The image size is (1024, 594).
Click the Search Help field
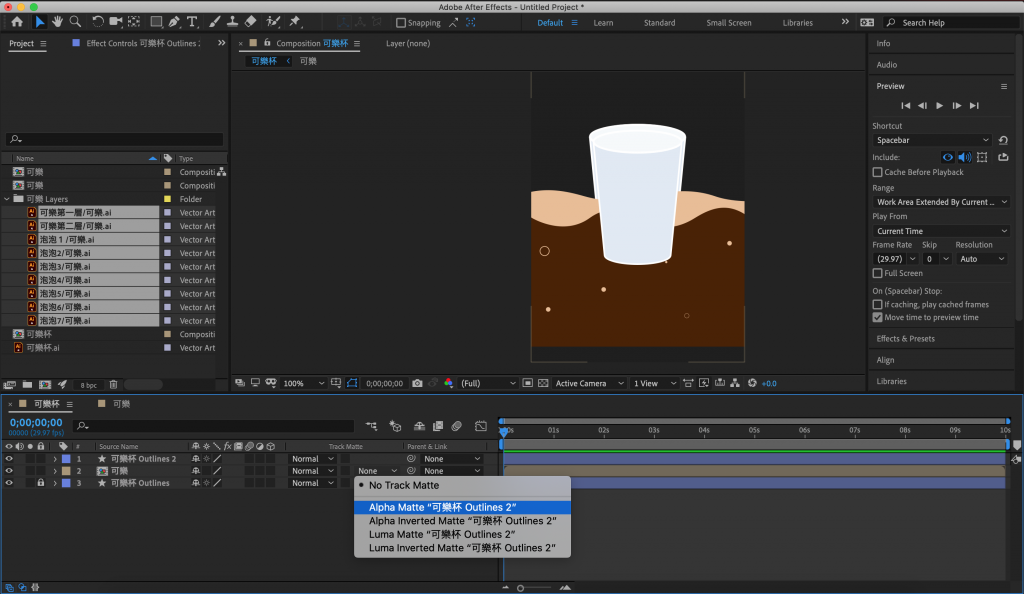(x=950, y=23)
